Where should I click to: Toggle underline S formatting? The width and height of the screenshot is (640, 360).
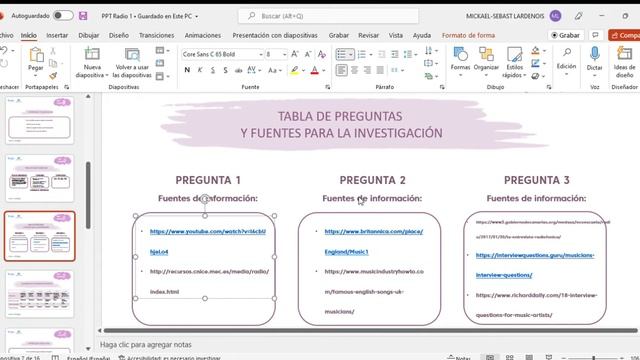pos(213,70)
